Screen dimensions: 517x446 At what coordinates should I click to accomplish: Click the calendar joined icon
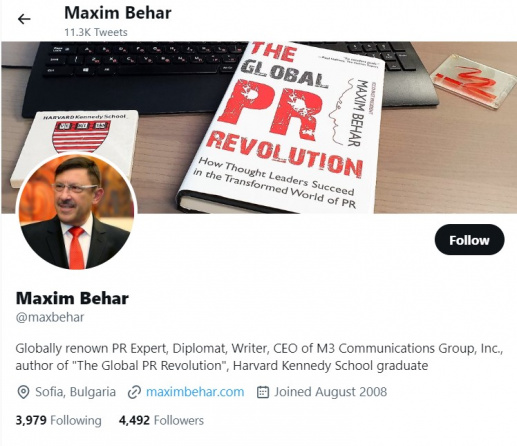pos(263,392)
